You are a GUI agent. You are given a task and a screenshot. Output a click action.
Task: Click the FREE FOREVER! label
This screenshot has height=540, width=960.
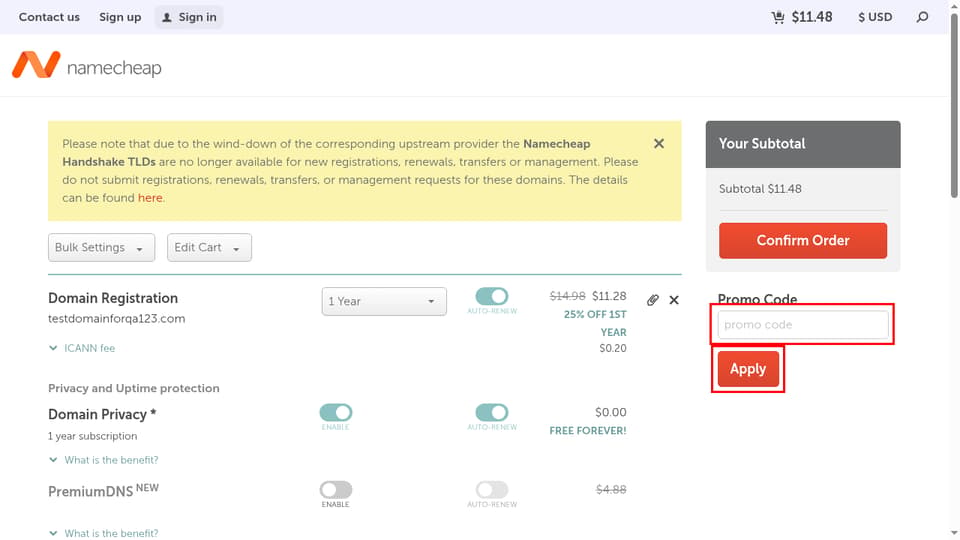click(x=588, y=430)
